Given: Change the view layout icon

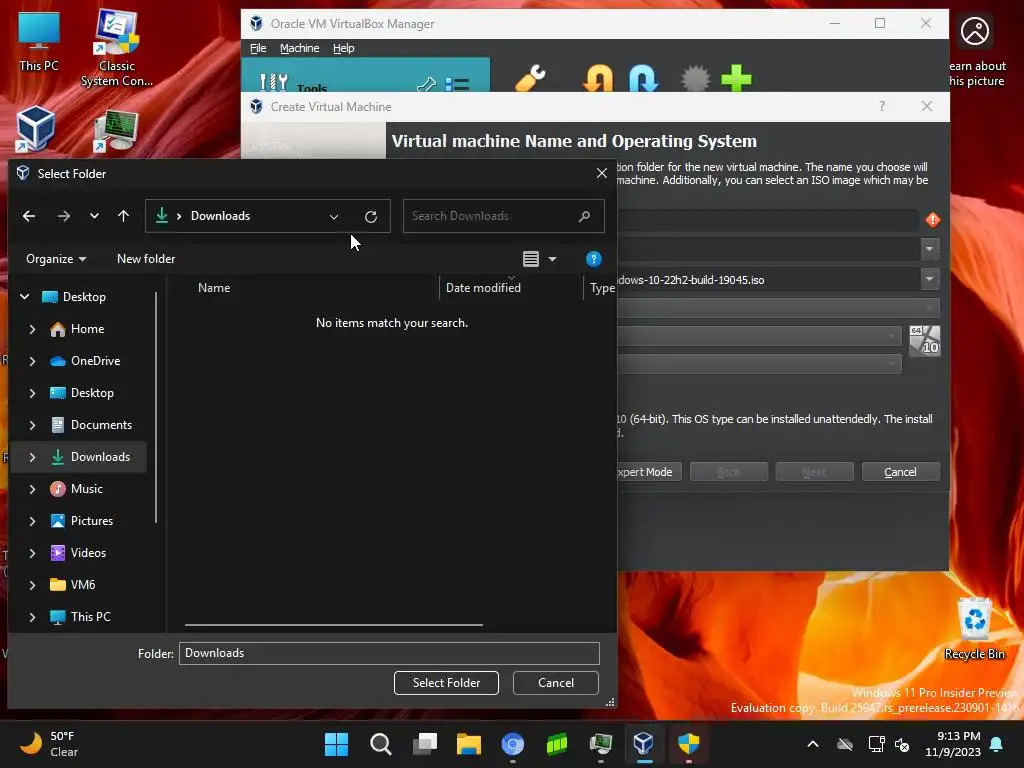Looking at the screenshot, I should point(531,259).
